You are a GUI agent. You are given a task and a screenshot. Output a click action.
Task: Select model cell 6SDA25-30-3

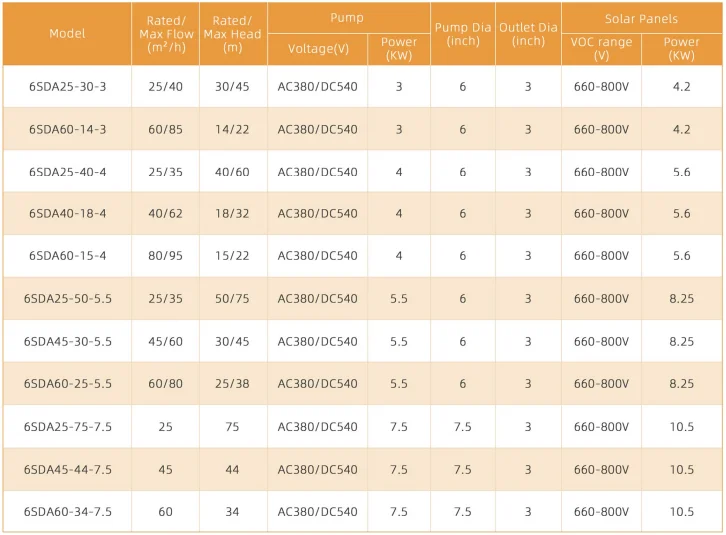(x=67, y=87)
